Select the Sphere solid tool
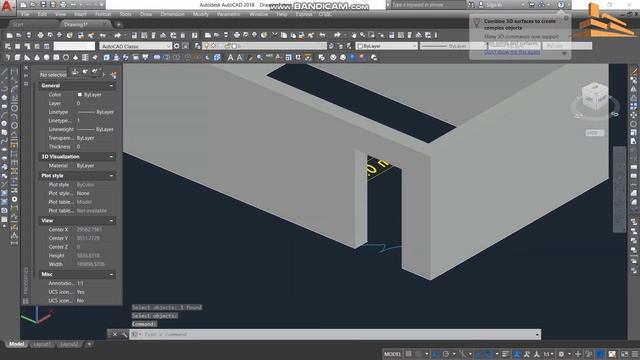Image resolution: width=640 pixels, height=360 pixels. pos(47,58)
